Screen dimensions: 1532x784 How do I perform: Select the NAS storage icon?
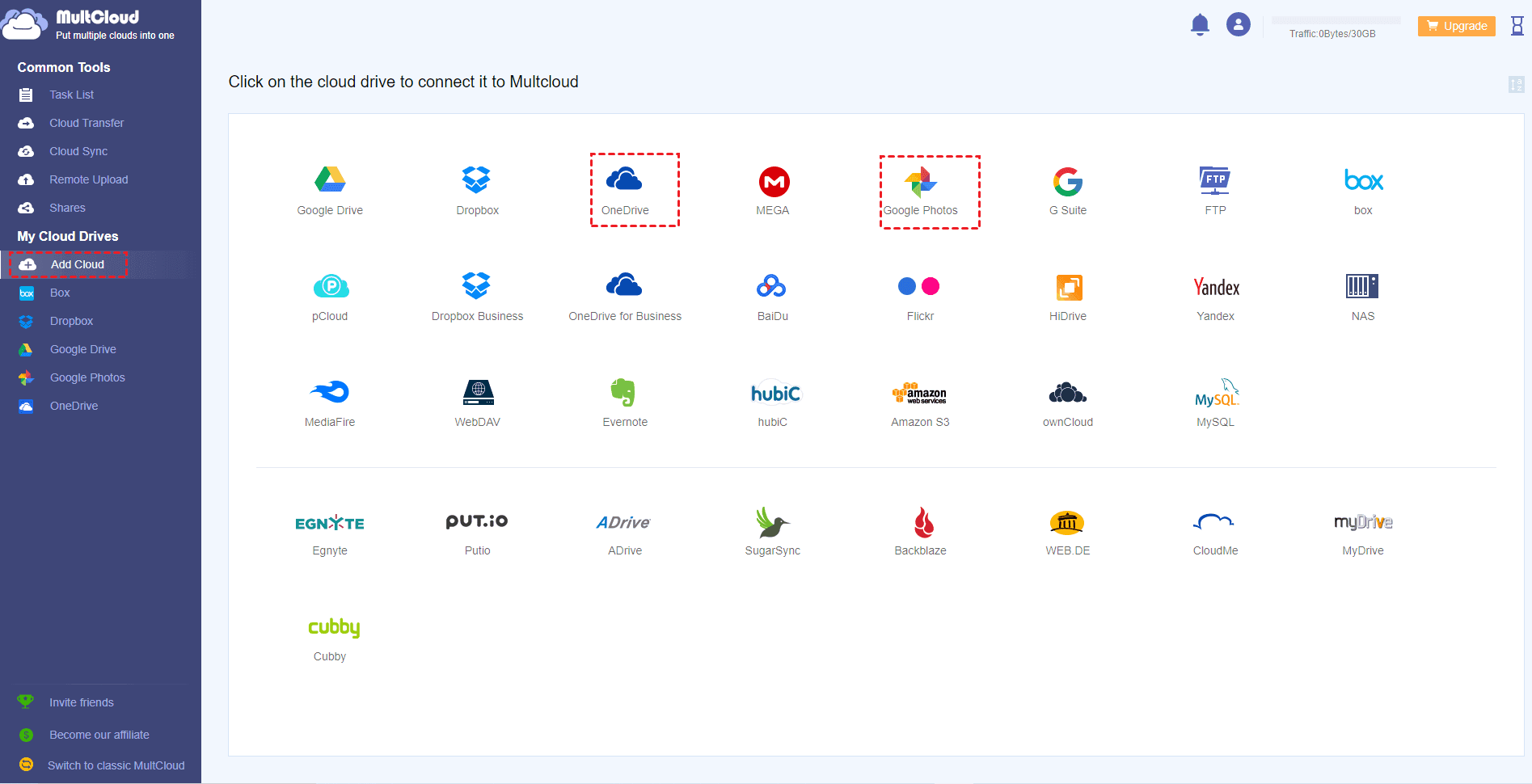point(1362,286)
